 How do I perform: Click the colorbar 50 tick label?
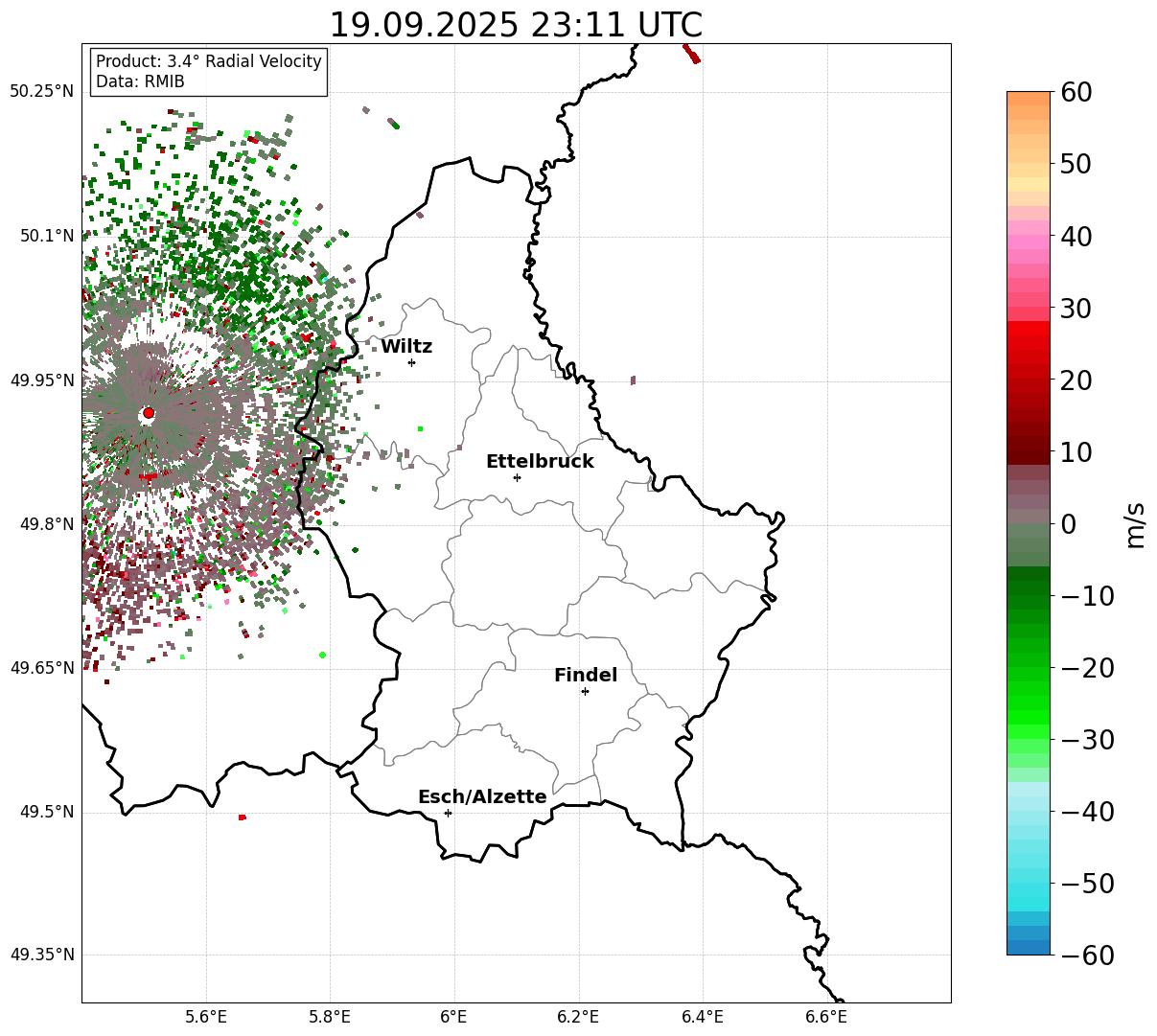1076,164
